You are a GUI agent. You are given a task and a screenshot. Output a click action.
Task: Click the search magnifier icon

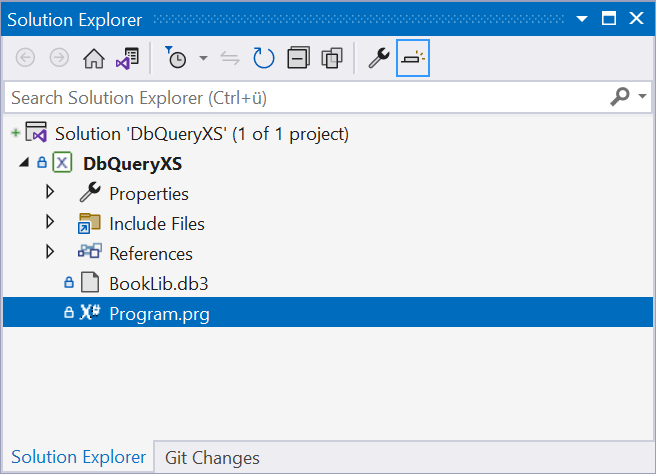(620, 97)
